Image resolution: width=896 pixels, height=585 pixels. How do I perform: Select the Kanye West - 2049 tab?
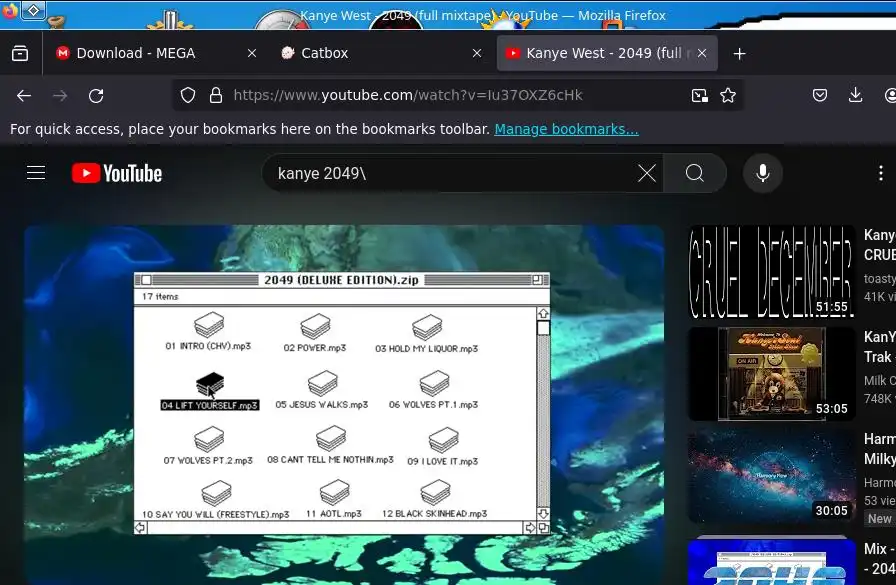click(607, 53)
